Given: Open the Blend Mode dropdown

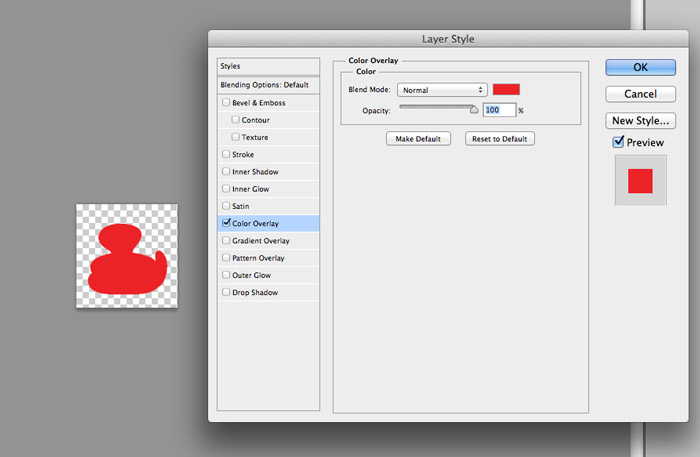Looking at the screenshot, I should (442, 90).
